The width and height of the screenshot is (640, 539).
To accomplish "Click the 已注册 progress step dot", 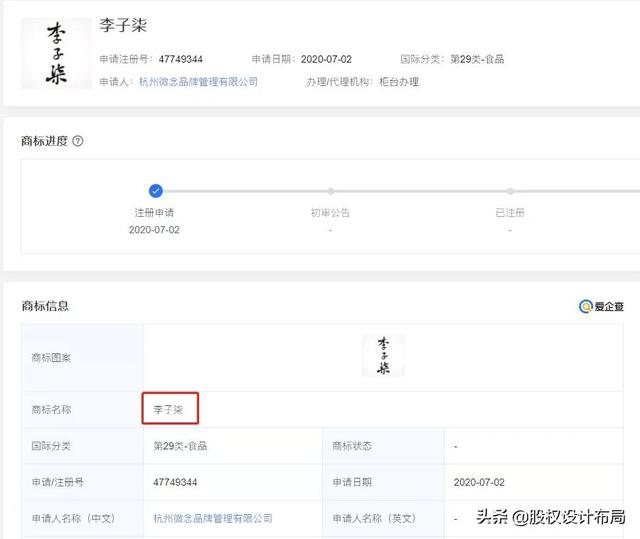I will 510,191.
